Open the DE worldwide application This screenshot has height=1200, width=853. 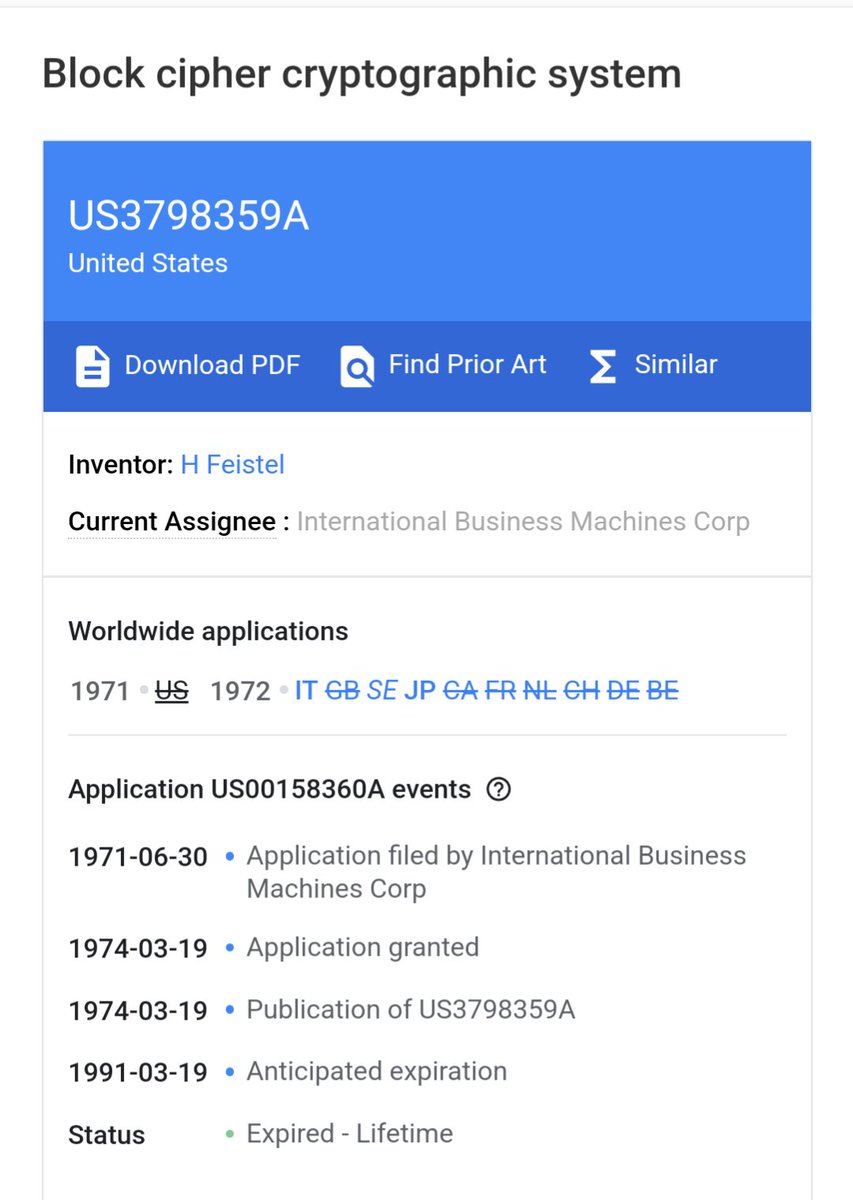pos(622,691)
